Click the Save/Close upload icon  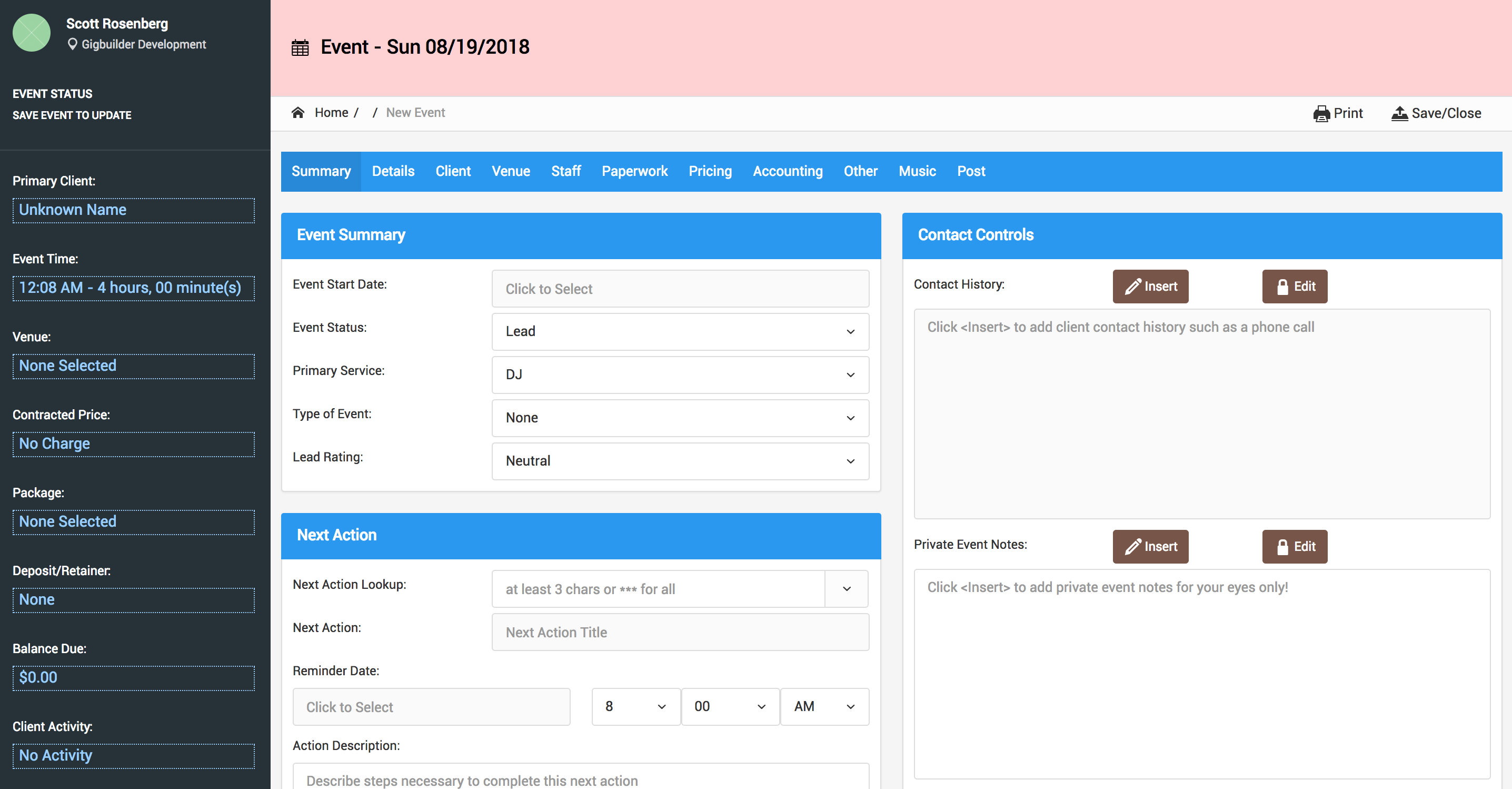click(x=1399, y=113)
